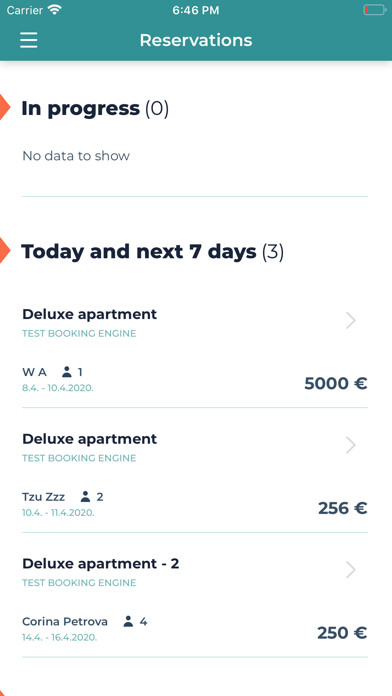This screenshot has height=696, width=392.
Task: Select guest name Corina Petrova
Action: tap(65, 621)
